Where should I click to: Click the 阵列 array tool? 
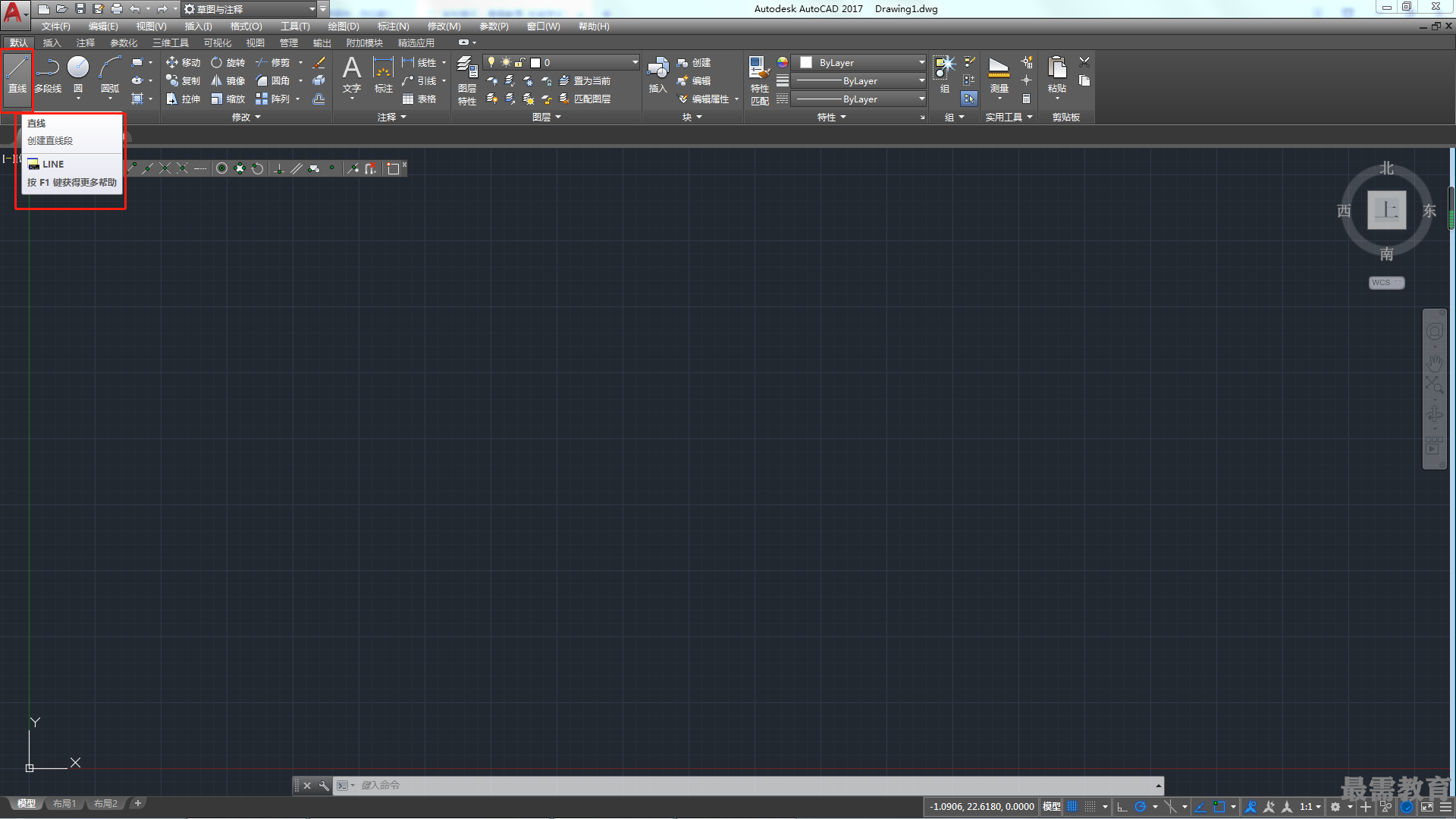272,99
